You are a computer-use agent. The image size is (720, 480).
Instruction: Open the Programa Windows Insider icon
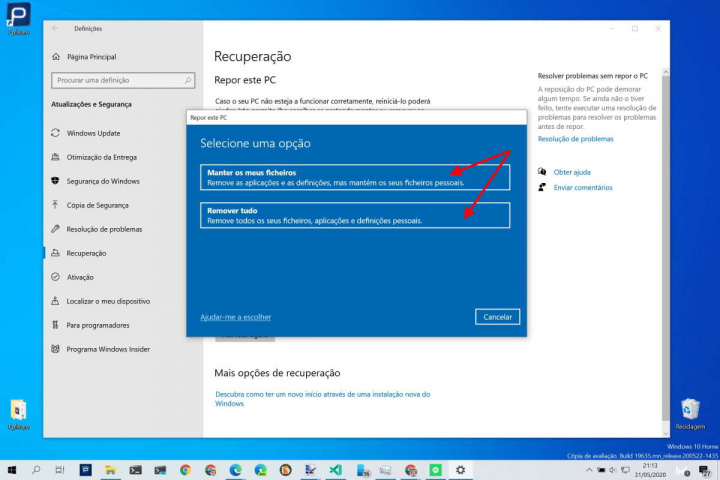(x=56, y=349)
